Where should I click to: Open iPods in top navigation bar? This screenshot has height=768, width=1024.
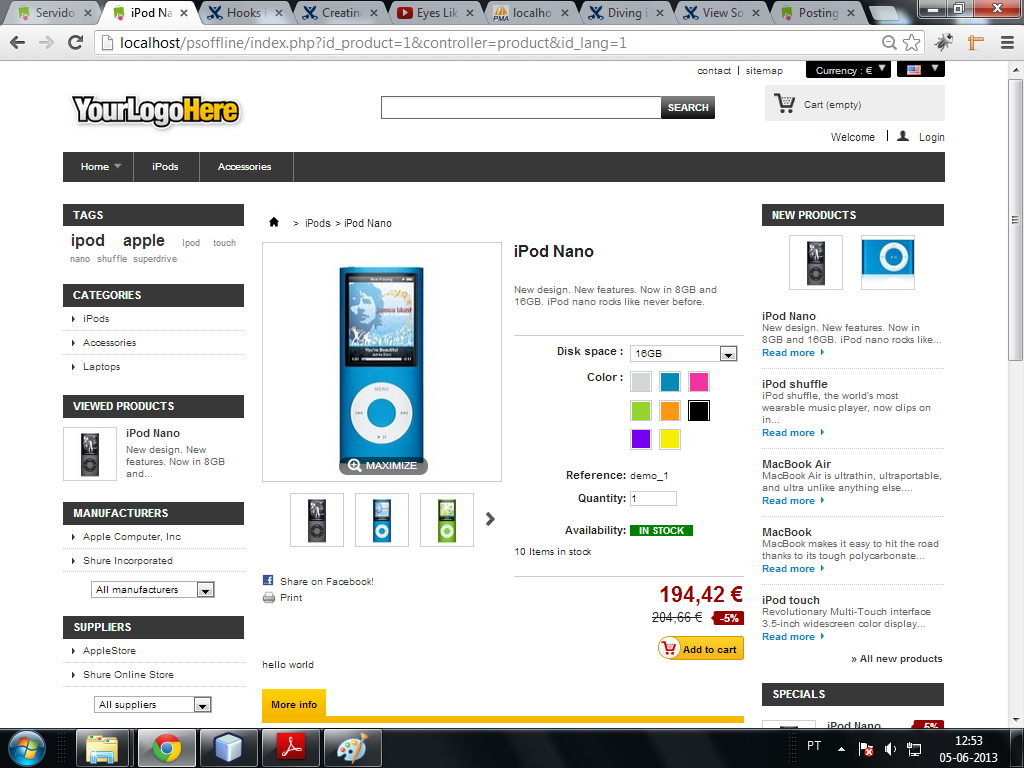165,167
